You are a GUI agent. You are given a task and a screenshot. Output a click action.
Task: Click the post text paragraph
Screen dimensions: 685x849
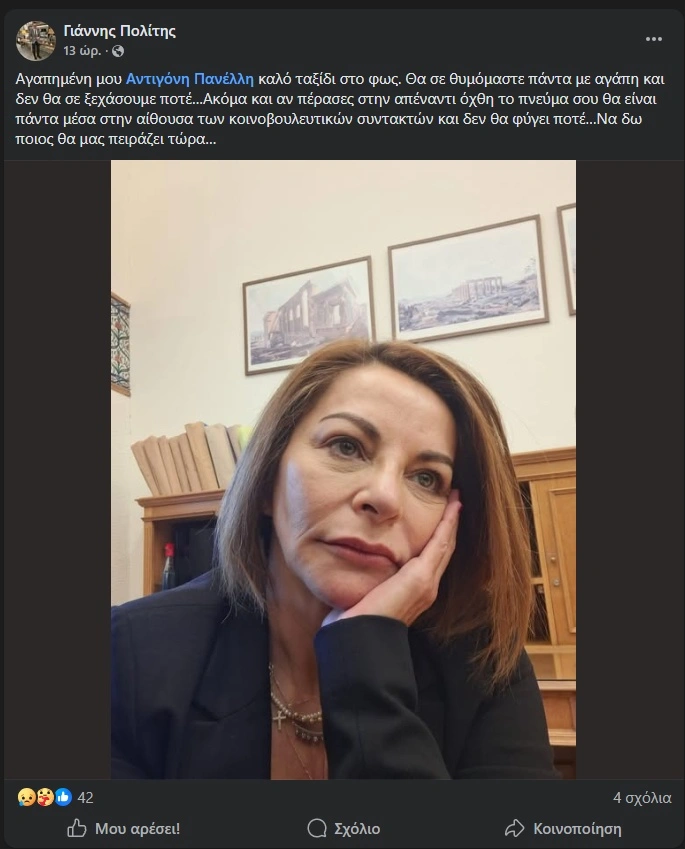340,109
